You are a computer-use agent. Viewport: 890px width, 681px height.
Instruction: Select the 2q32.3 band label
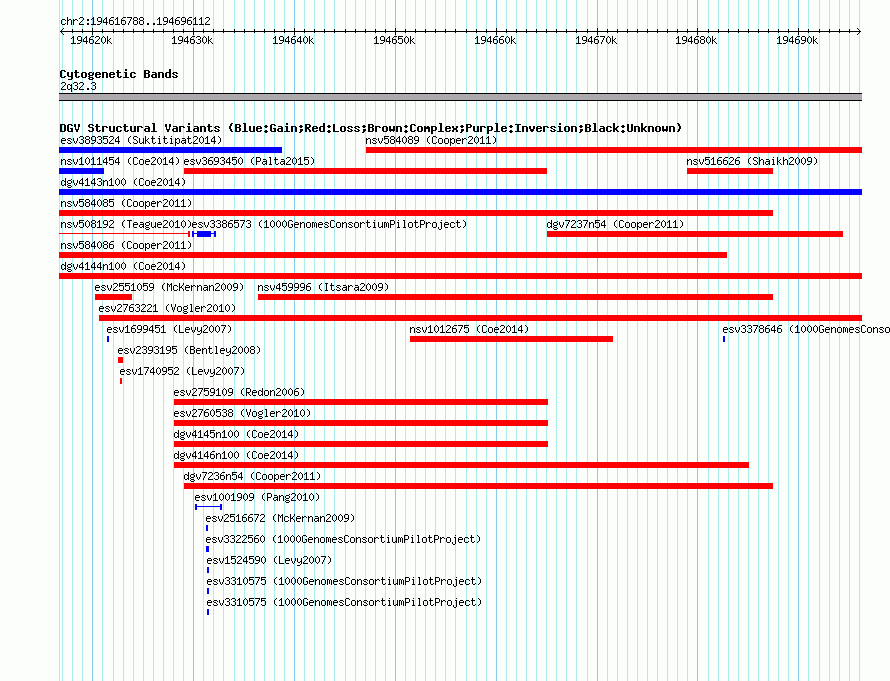point(78,86)
